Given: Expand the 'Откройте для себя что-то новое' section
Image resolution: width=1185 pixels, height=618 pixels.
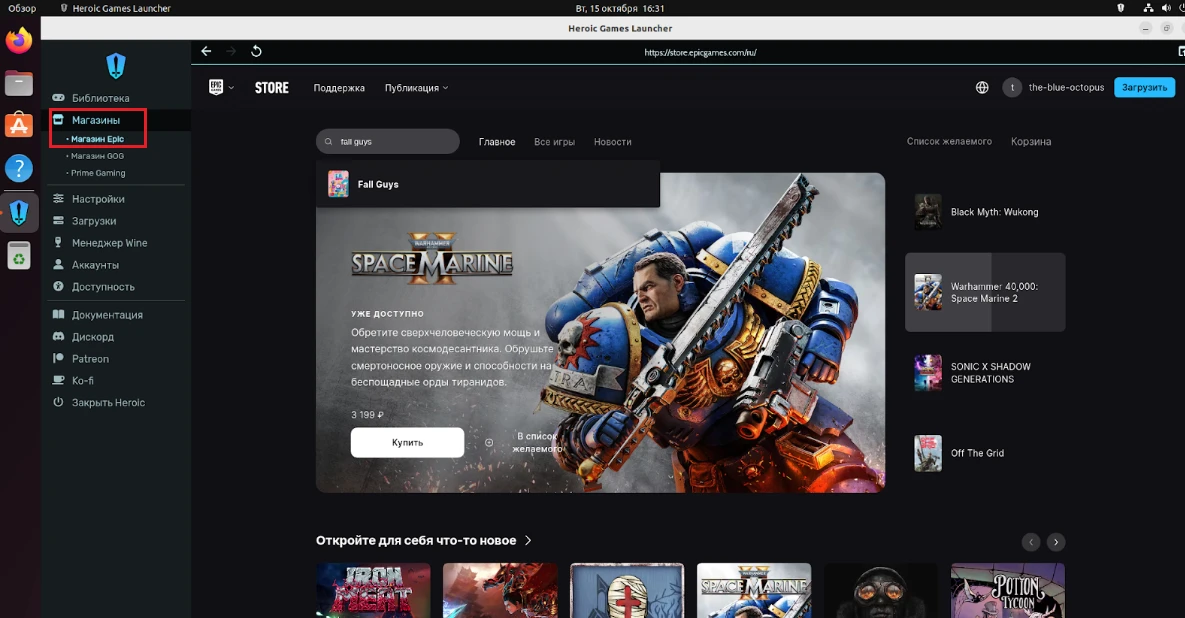Looking at the screenshot, I should (x=528, y=541).
